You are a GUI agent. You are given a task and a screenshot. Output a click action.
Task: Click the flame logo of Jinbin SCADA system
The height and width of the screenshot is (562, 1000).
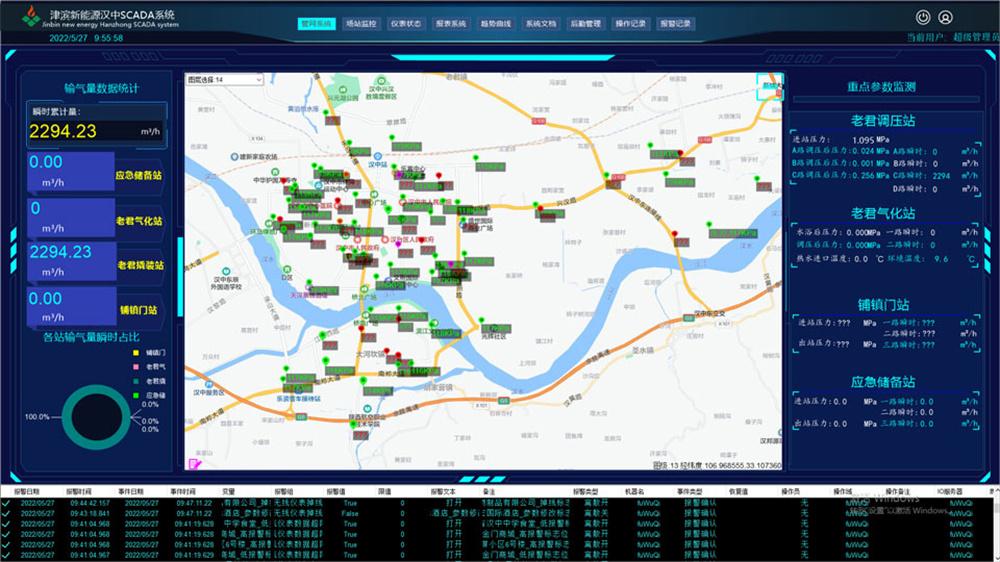click(31, 17)
